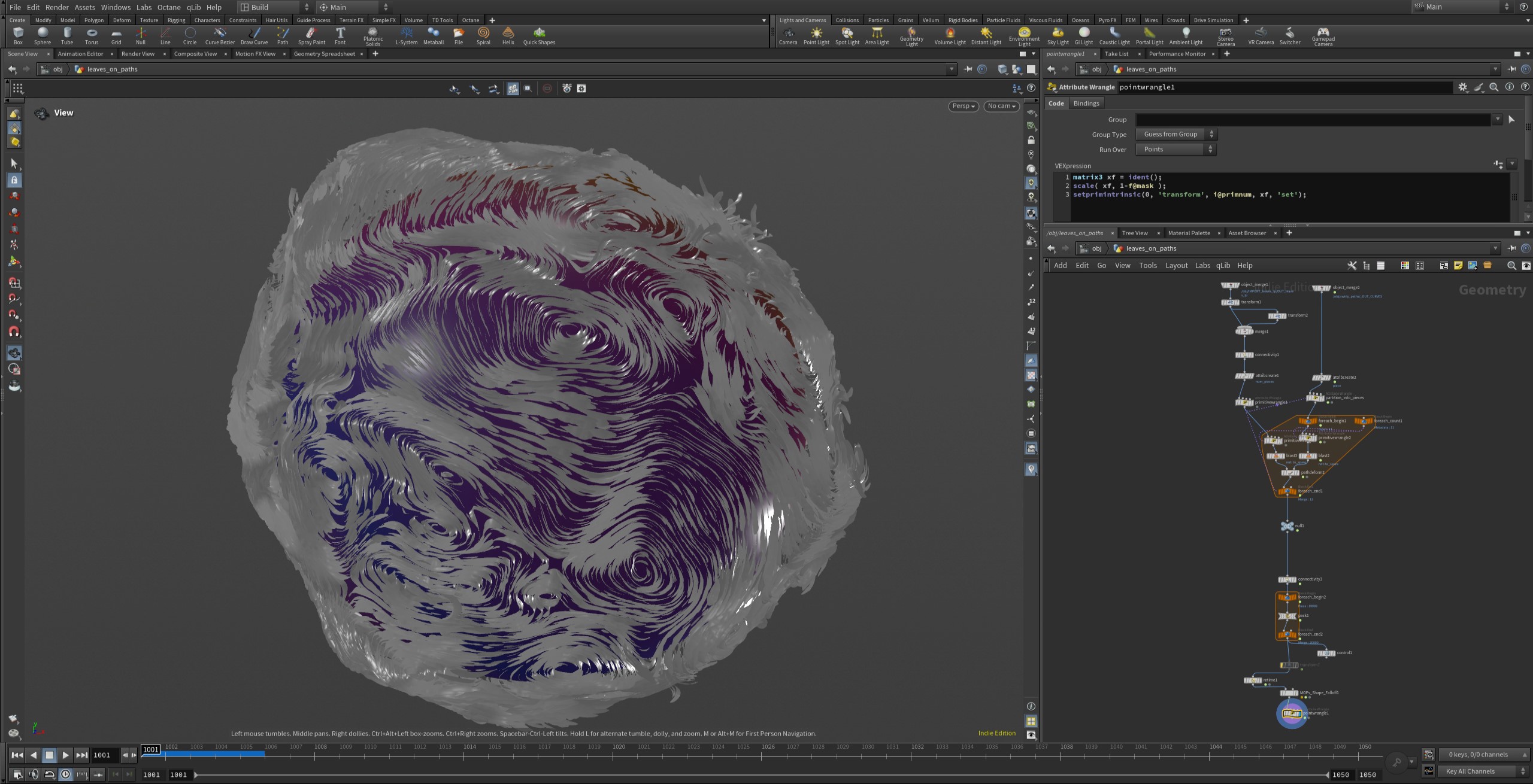Create a Sphere from the shelf
The image size is (1533, 784).
point(43,35)
